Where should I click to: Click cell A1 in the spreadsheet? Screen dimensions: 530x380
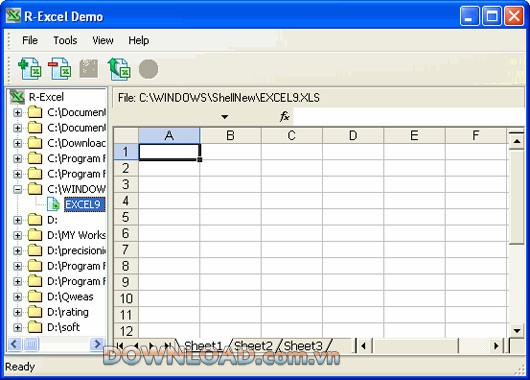pos(169,152)
